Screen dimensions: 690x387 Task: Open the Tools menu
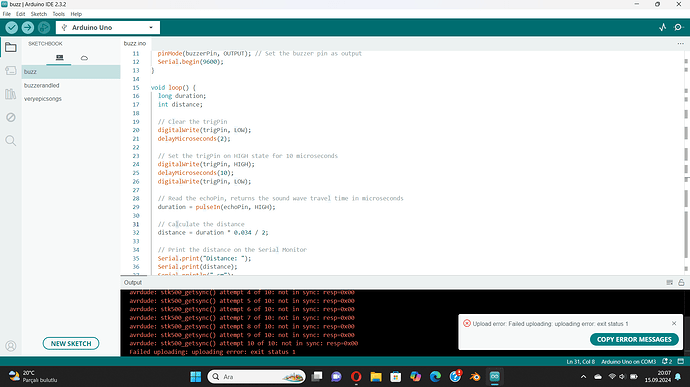pyautogui.click(x=59, y=14)
